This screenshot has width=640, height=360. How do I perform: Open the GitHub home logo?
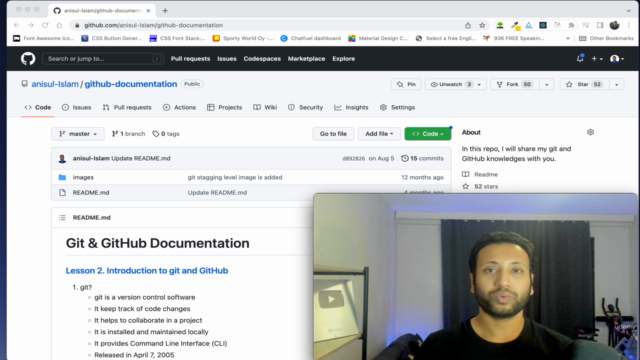click(x=28, y=59)
